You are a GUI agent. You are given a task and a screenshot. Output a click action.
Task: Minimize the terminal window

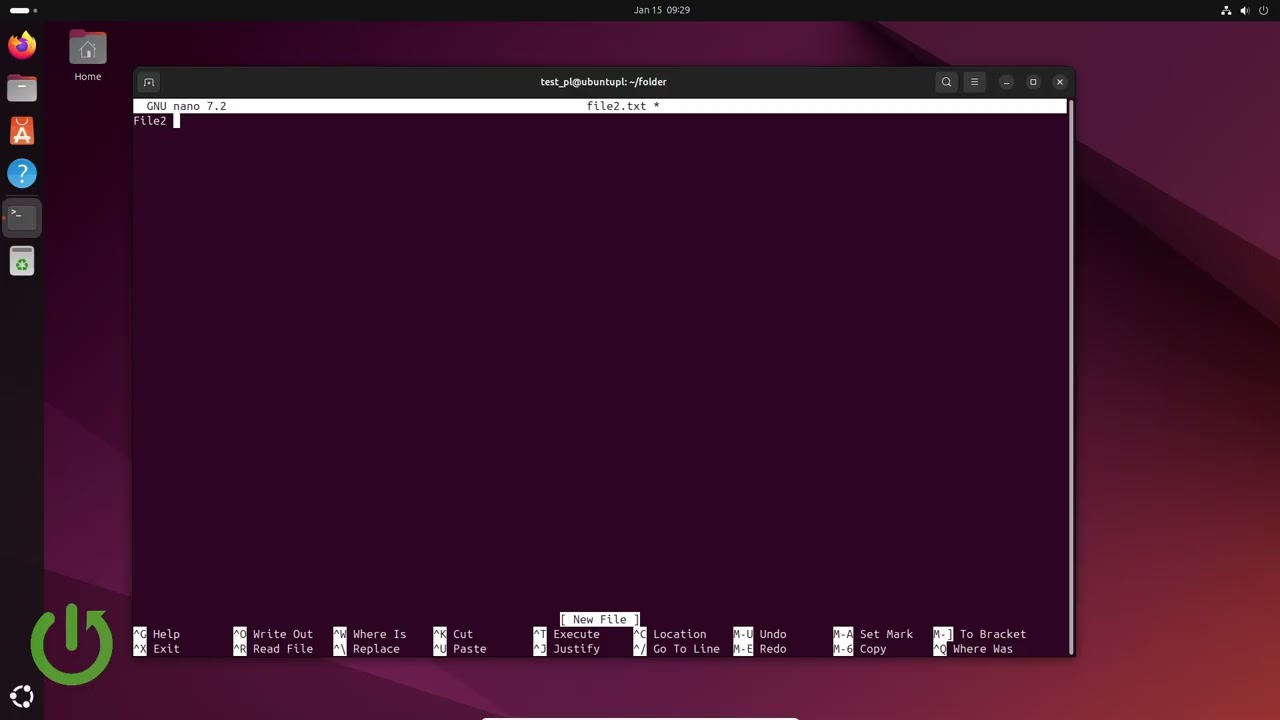coord(1007,82)
